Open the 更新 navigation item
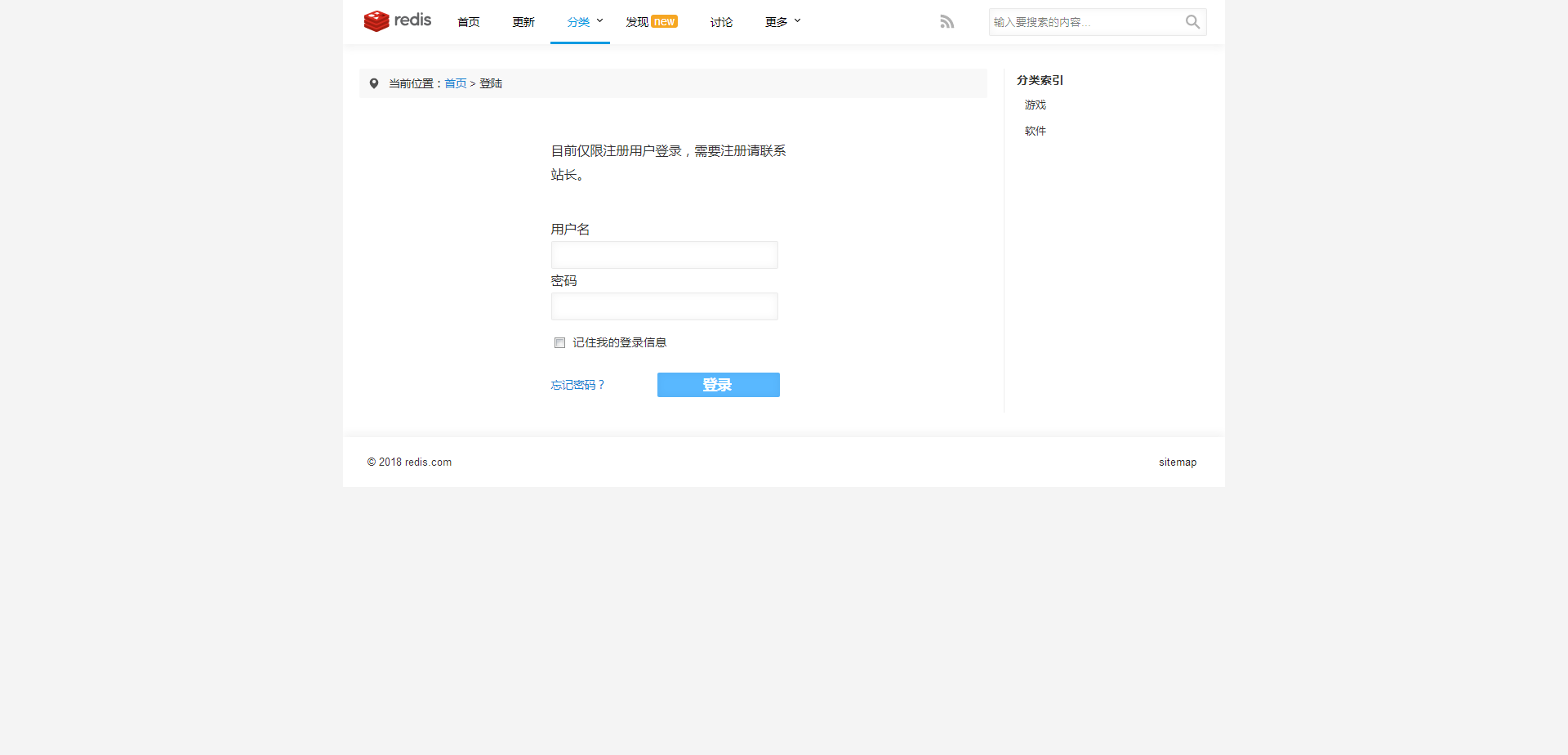This screenshot has width=1568, height=755. pos(523,22)
